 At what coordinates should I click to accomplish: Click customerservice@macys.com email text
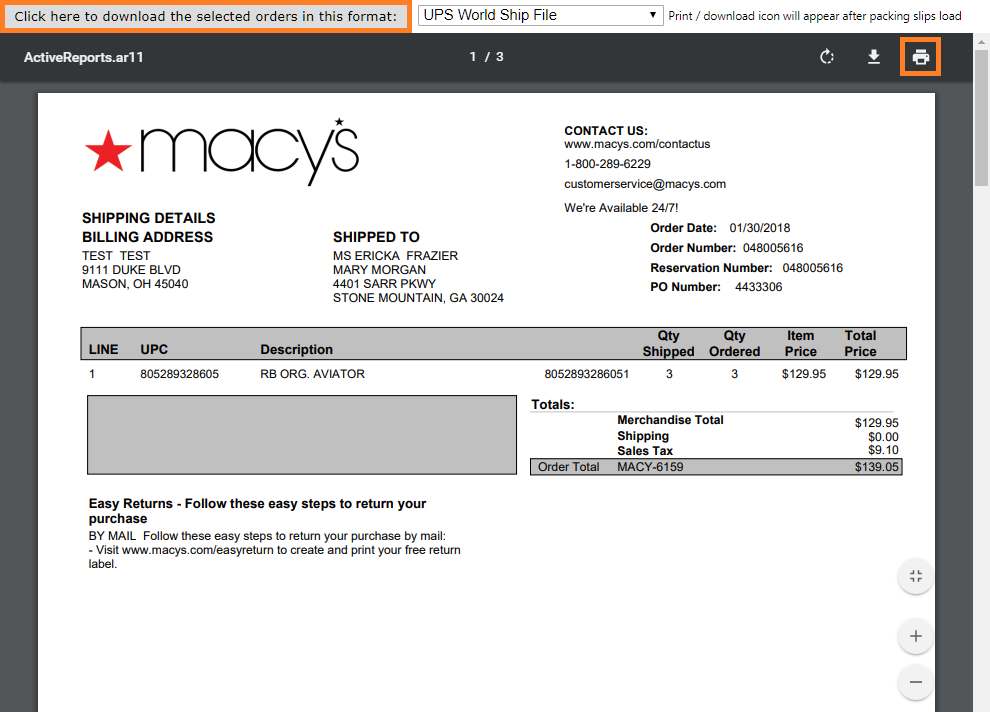click(645, 184)
